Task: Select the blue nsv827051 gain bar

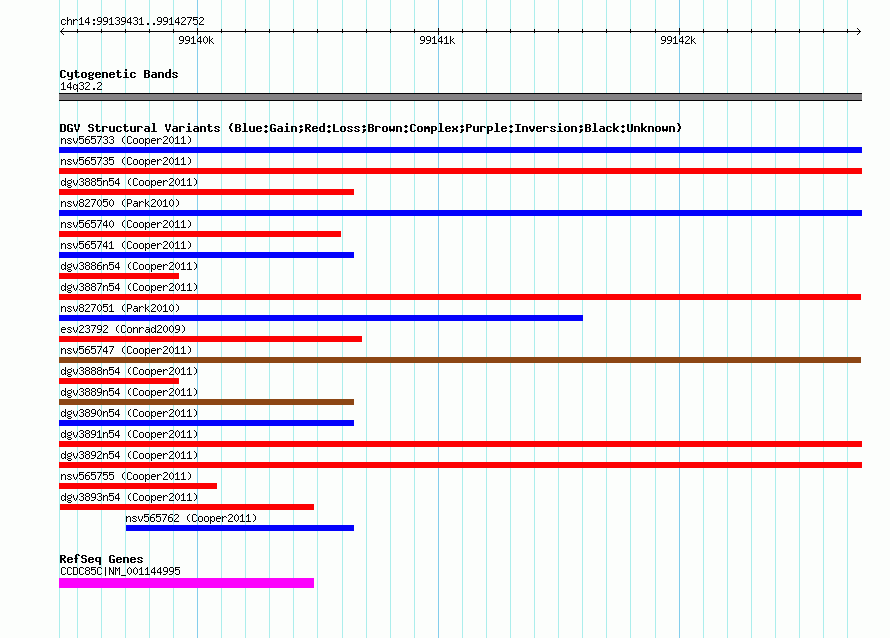Action: pyautogui.click(x=321, y=318)
